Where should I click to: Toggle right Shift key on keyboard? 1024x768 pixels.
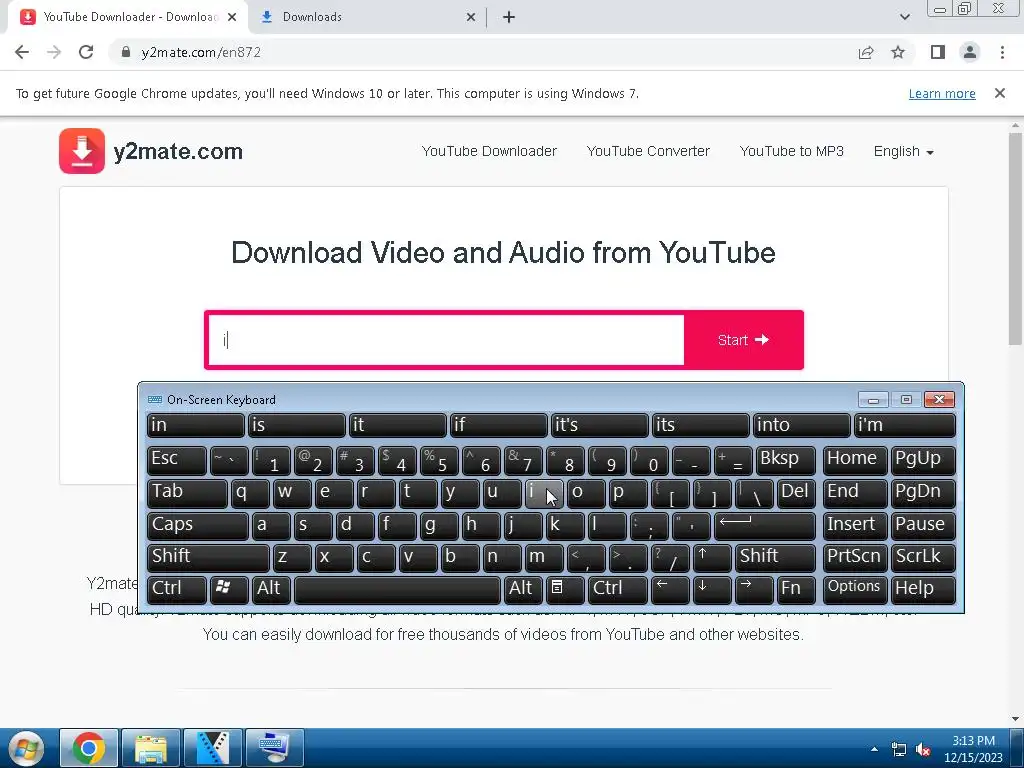tap(775, 557)
